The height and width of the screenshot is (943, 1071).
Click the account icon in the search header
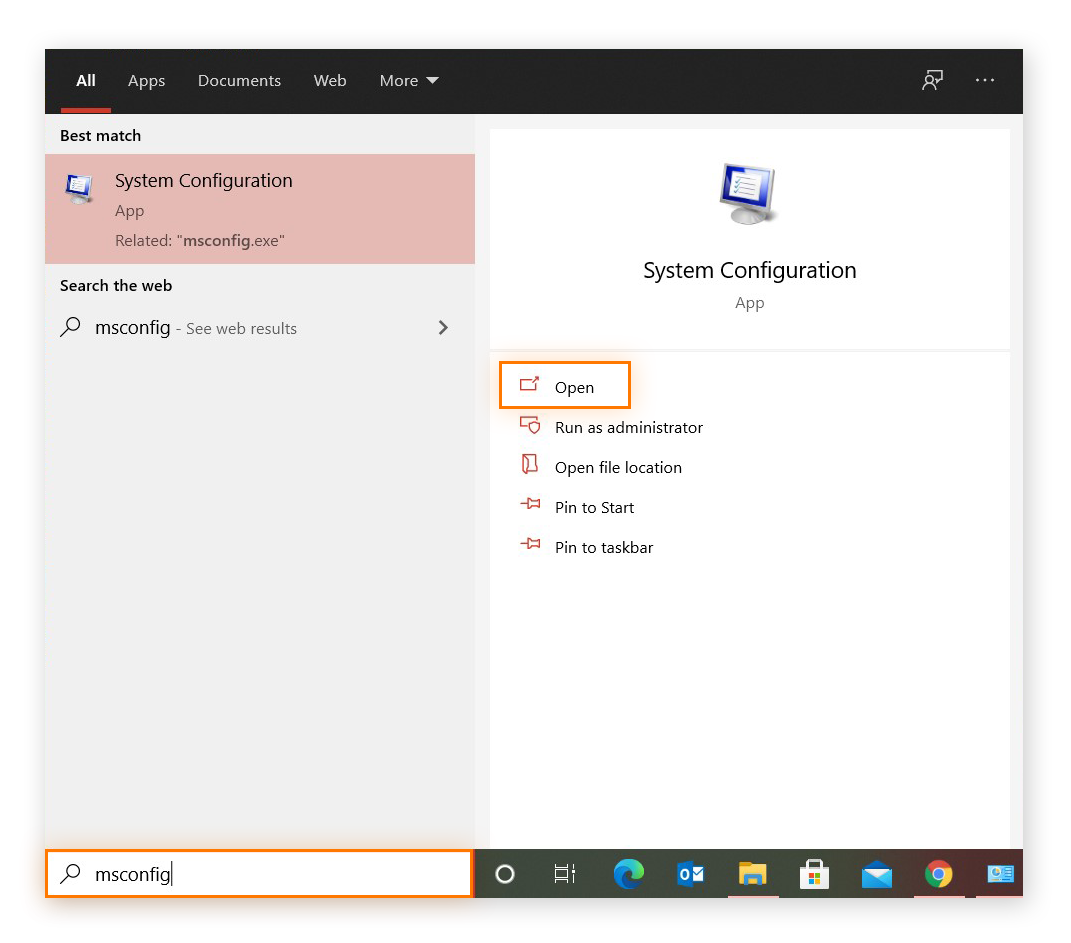coord(932,80)
